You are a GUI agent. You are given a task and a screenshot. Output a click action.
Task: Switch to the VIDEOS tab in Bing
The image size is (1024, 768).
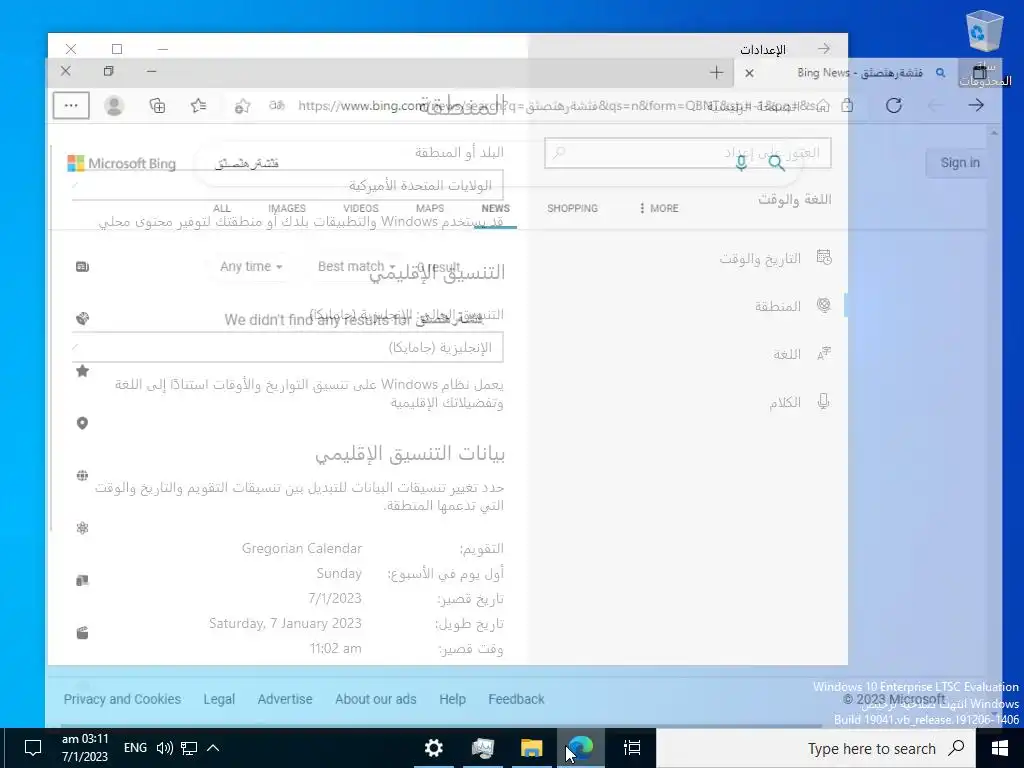point(360,208)
